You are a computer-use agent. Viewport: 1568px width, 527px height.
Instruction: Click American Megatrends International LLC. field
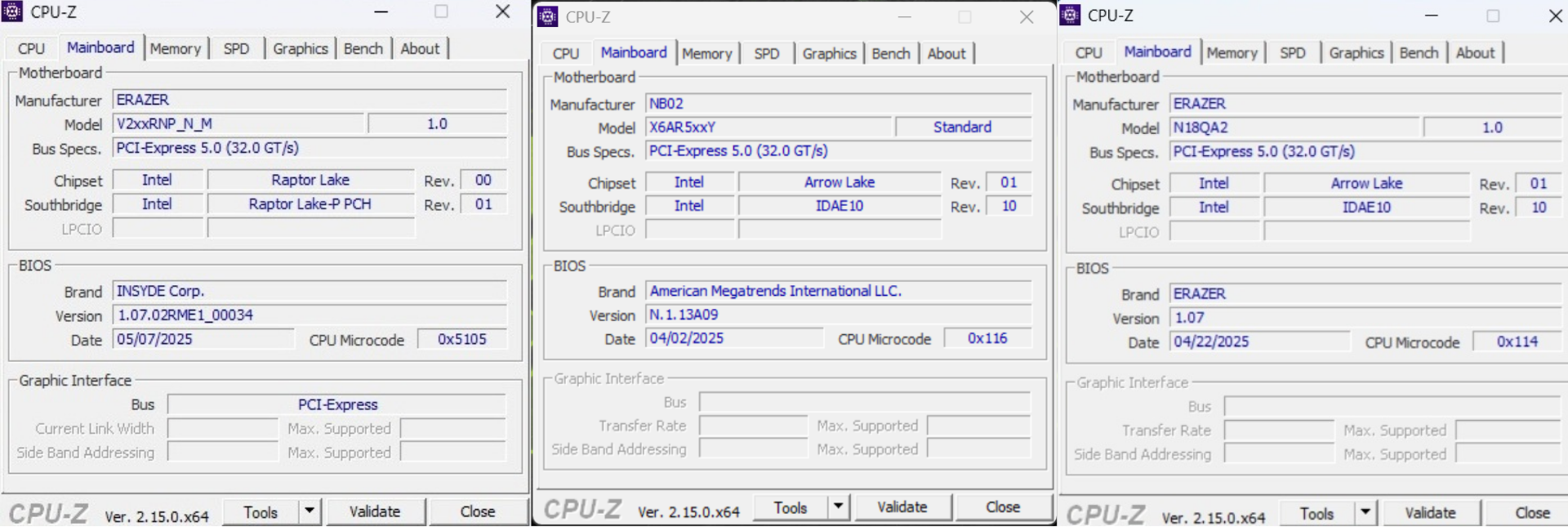click(x=839, y=291)
